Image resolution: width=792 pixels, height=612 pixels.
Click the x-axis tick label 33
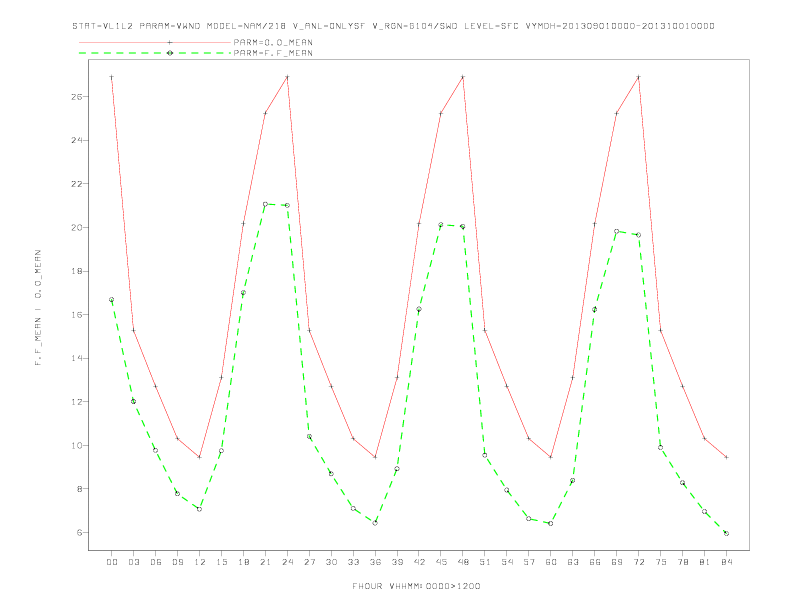353,562
